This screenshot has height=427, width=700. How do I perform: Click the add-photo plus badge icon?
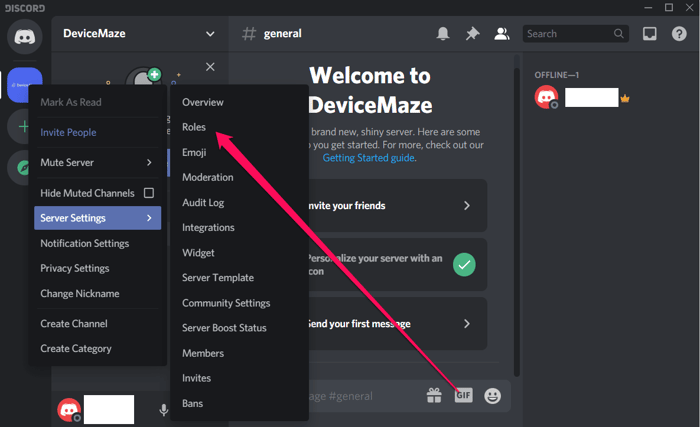click(154, 75)
